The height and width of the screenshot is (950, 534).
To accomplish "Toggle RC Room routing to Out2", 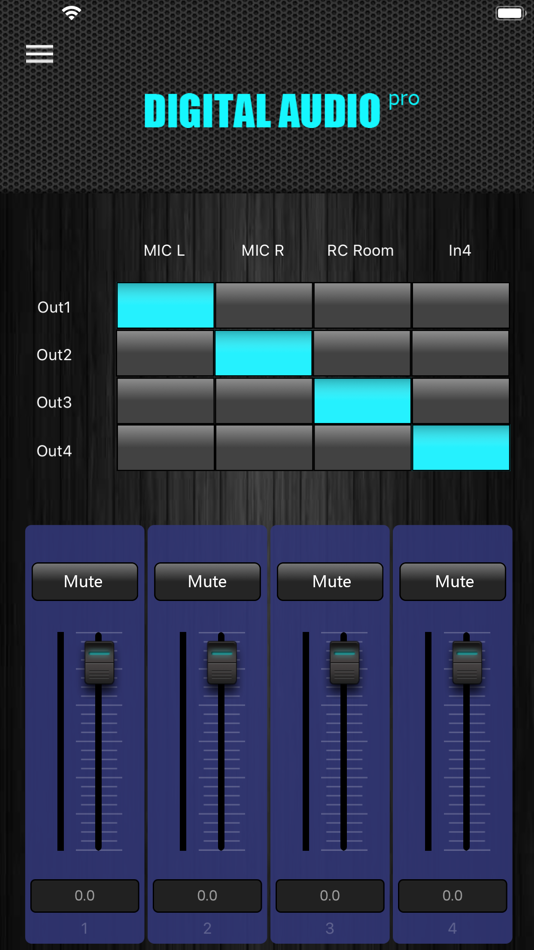I will click(x=362, y=353).
